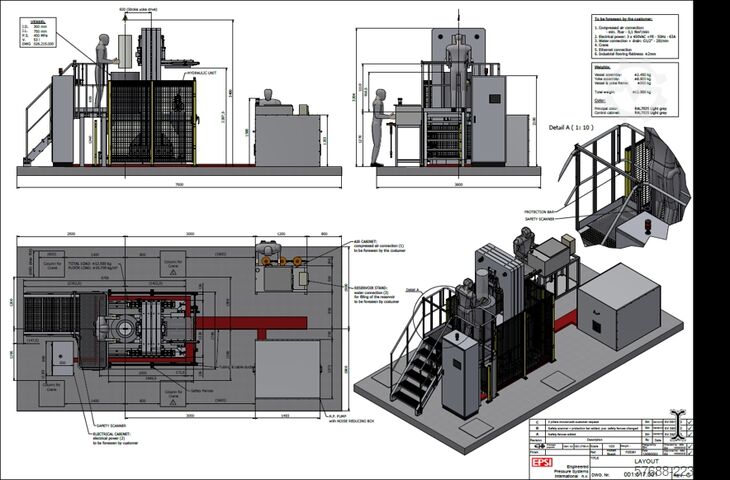Click the orange air cabinet valves in plan view

tap(281, 261)
